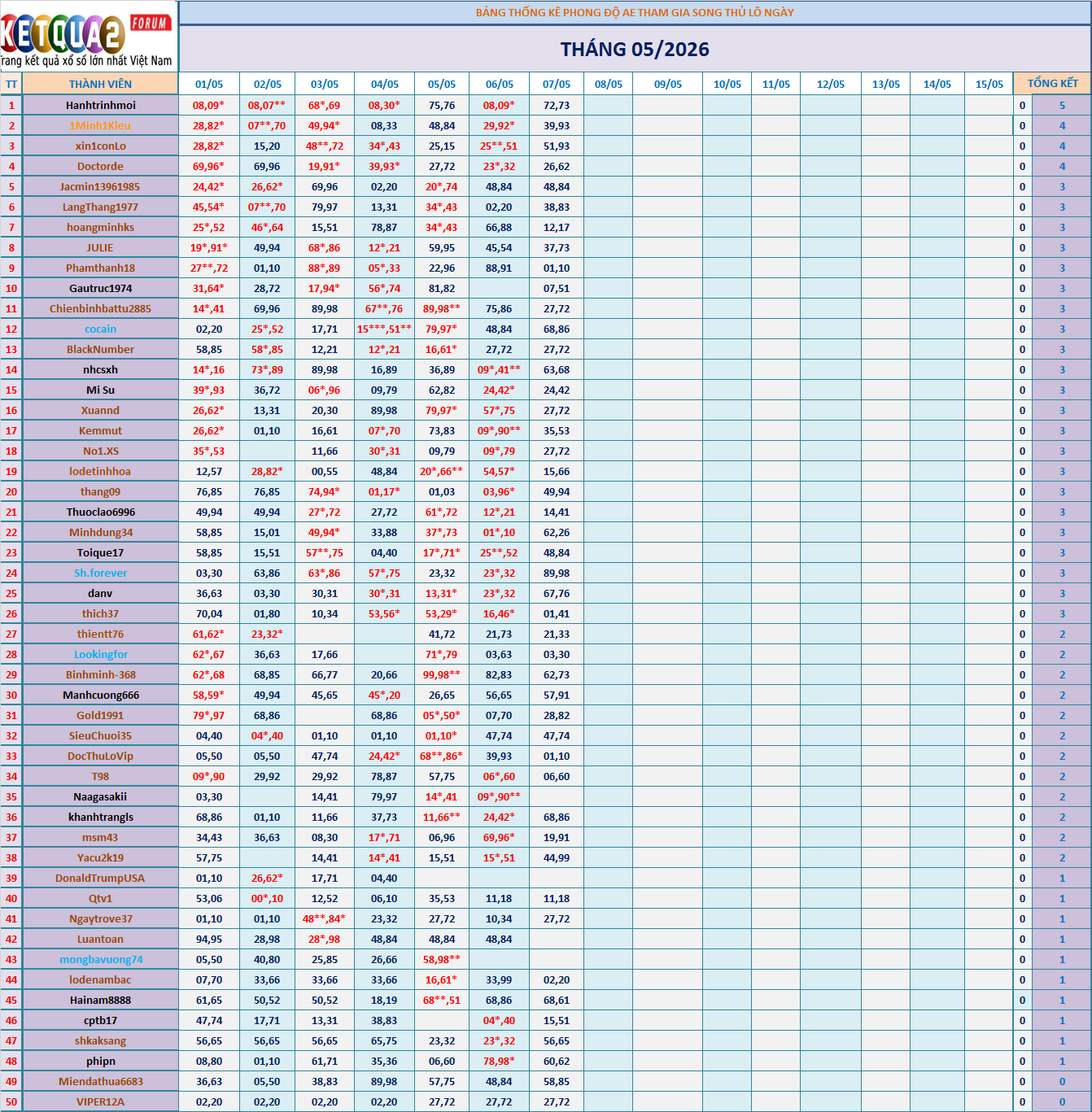
Task: Select member name Mi Su
Action: point(101,390)
